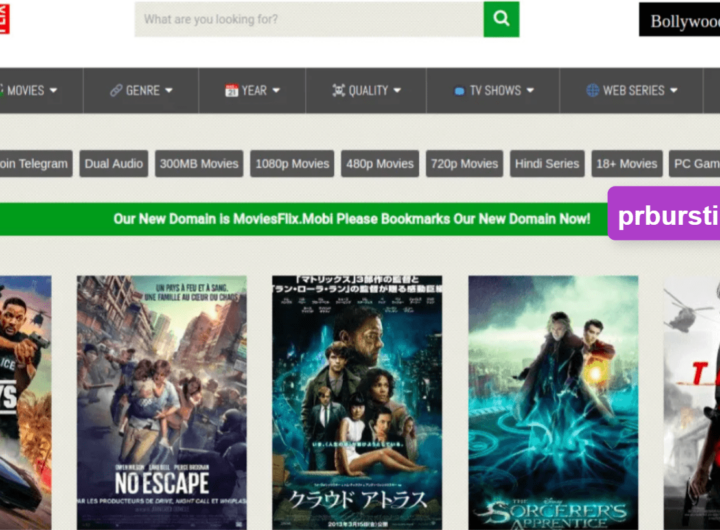This screenshot has width=720, height=530.
Task: Open the No Escape movie poster
Action: [x=162, y=402]
